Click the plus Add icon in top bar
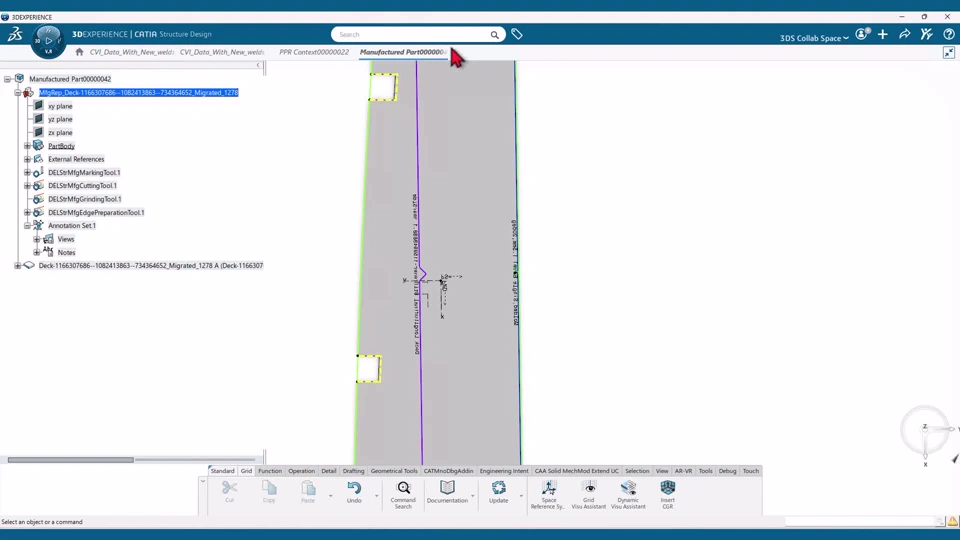The image size is (960, 540). 883,34
